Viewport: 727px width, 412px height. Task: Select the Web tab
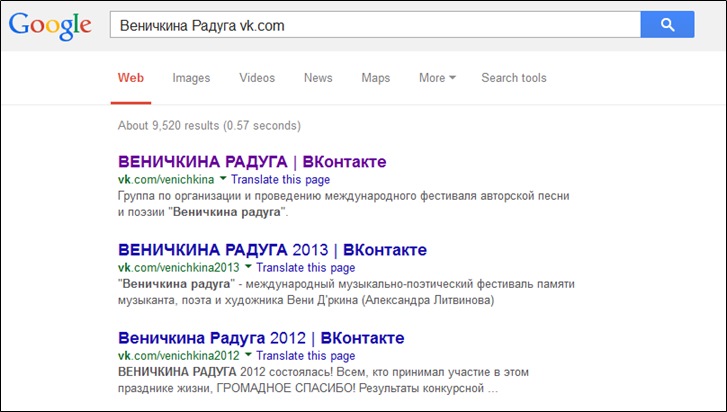point(131,78)
